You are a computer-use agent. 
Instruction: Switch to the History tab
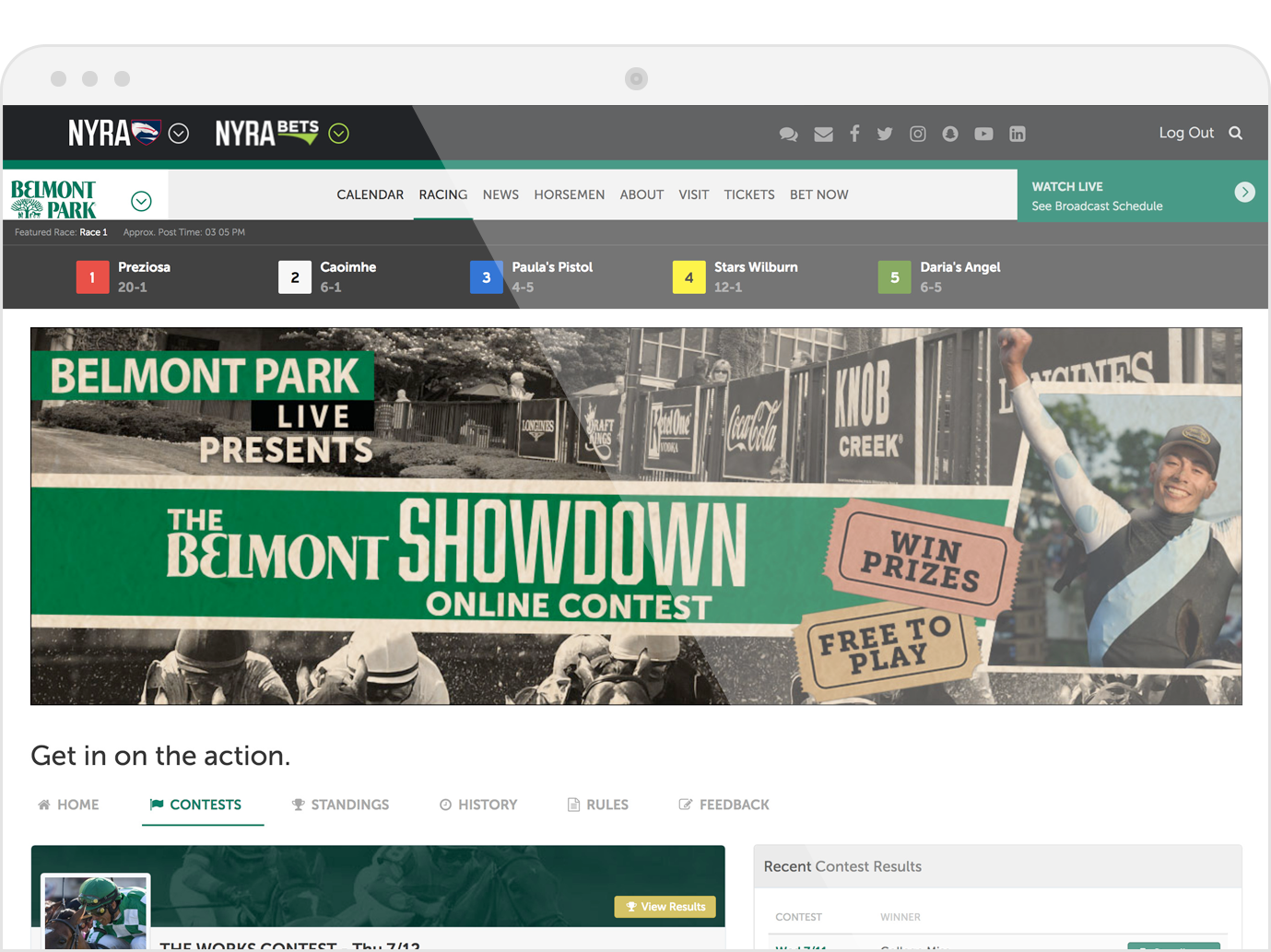coord(478,805)
